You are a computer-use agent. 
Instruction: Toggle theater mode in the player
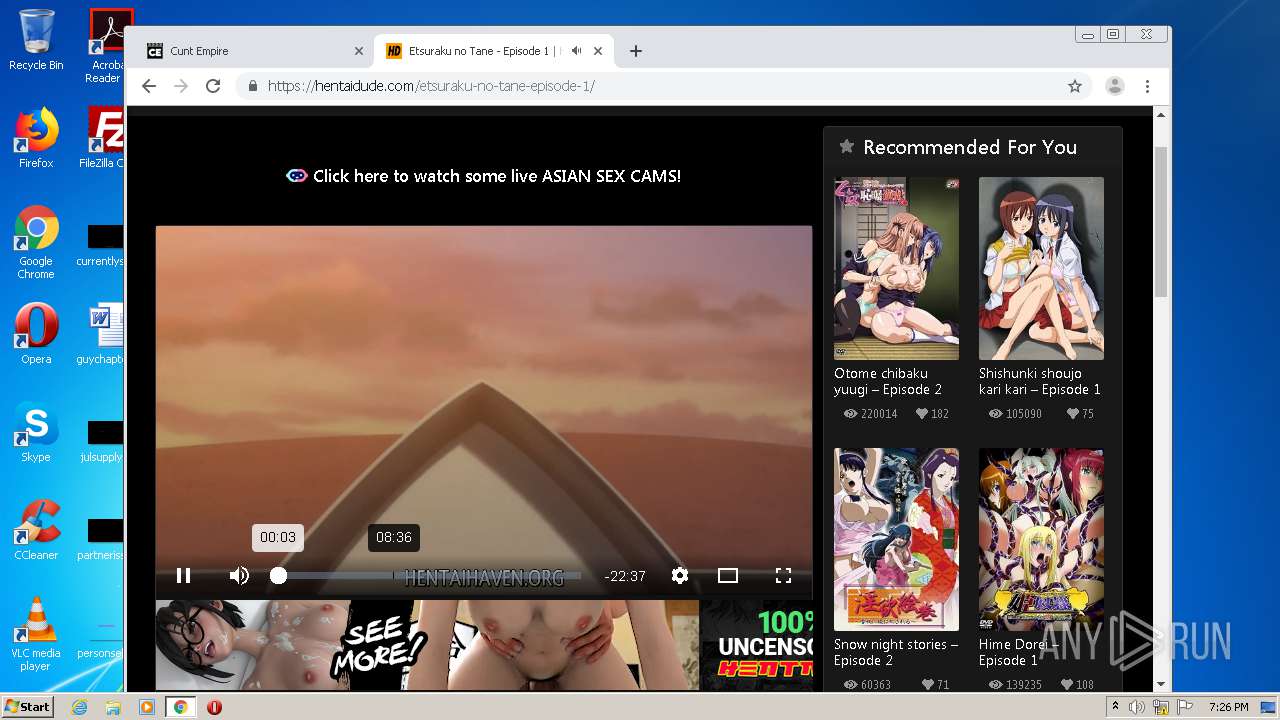click(728, 575)
